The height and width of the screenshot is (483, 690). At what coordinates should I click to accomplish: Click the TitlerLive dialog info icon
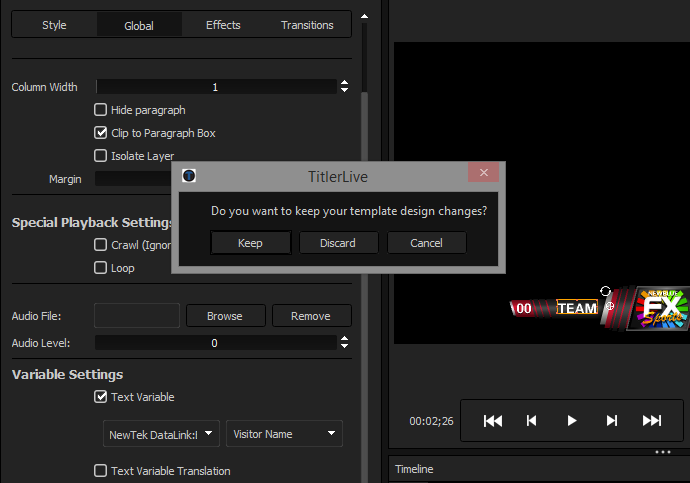(189, 176)
